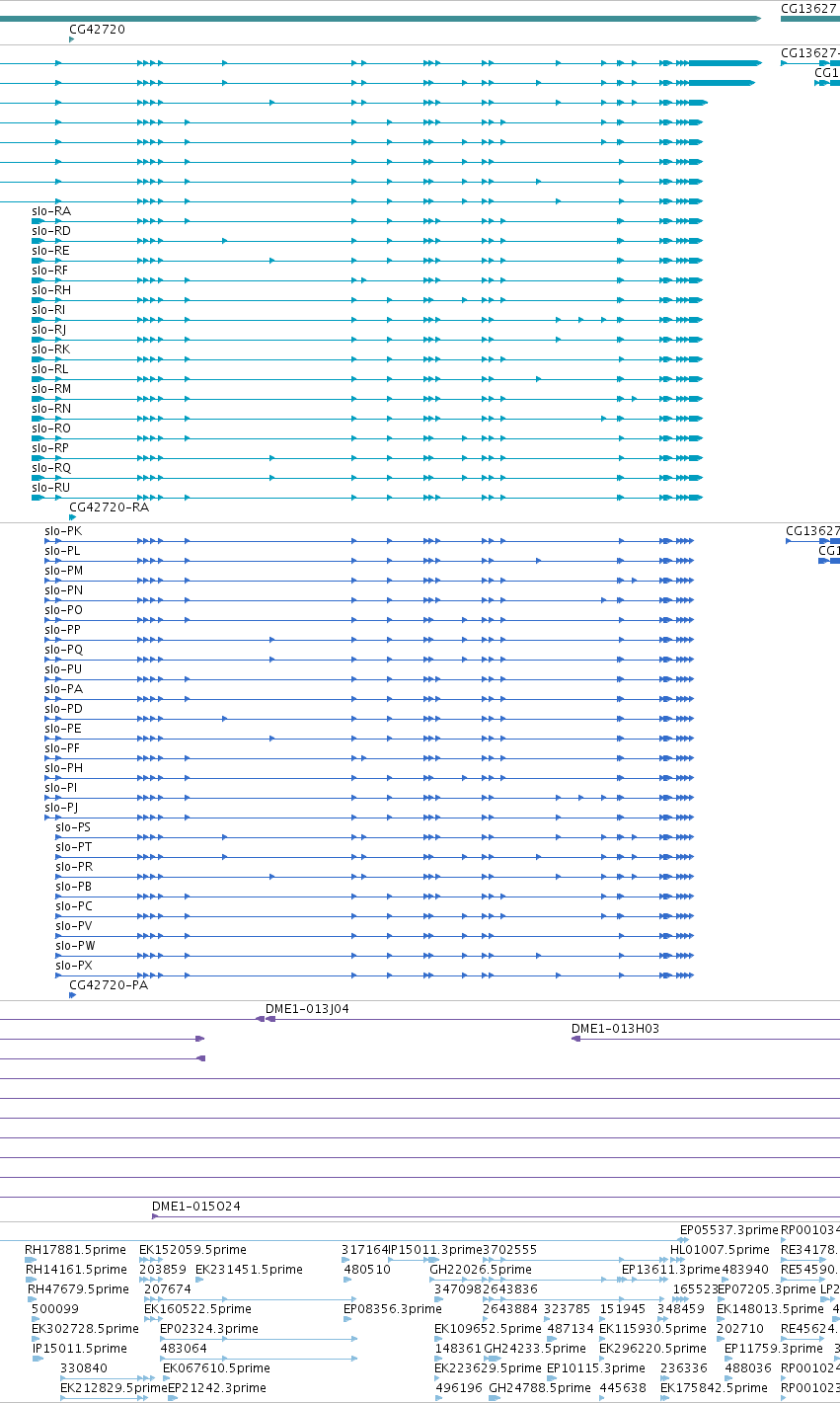The image size is (840, 1403).
Task: Select the 500099 EST label
Action: click(55, 1309)
